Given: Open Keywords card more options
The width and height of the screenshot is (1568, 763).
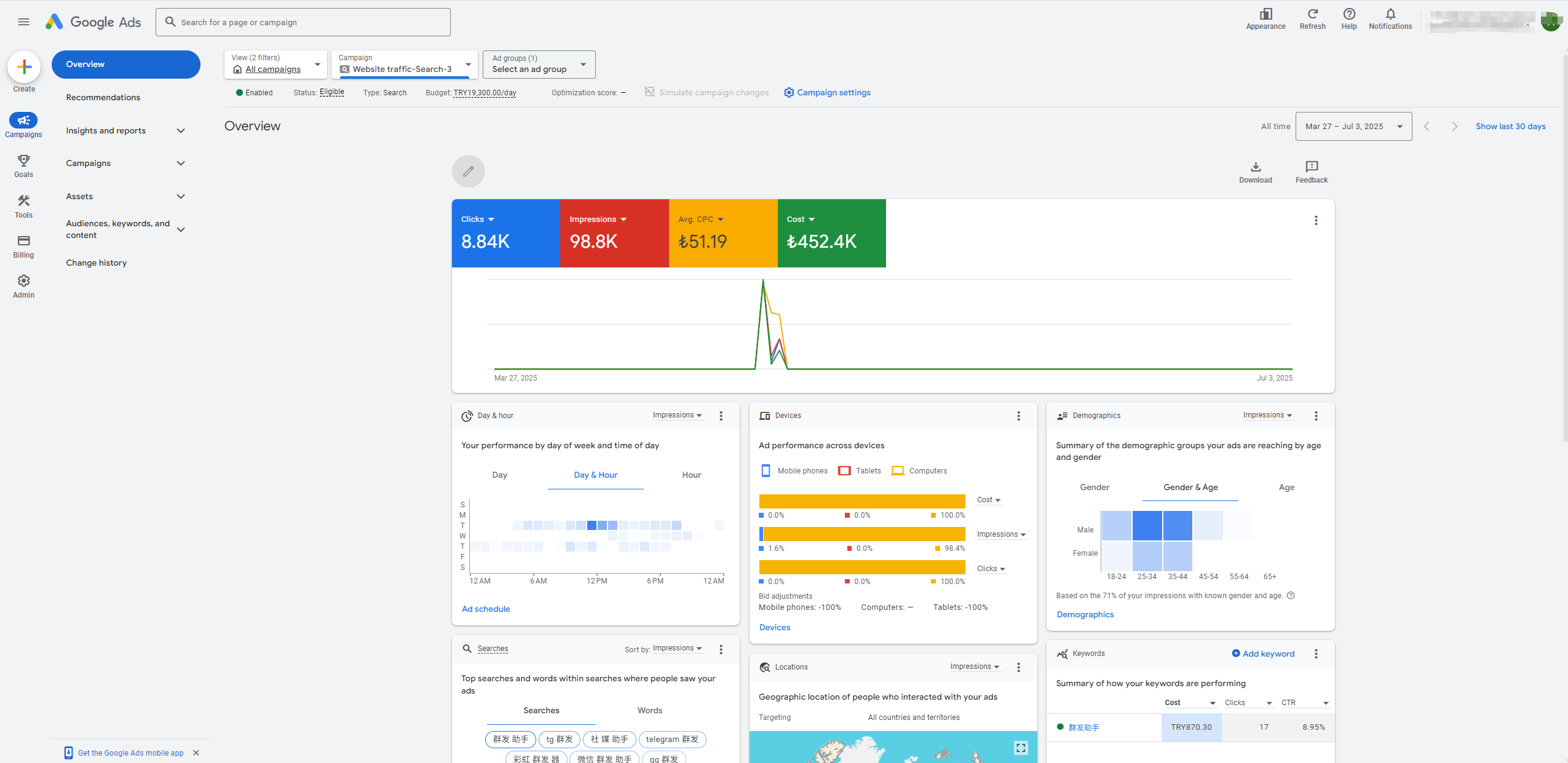Looking at the screenshot, I should tap(1316, 654).
